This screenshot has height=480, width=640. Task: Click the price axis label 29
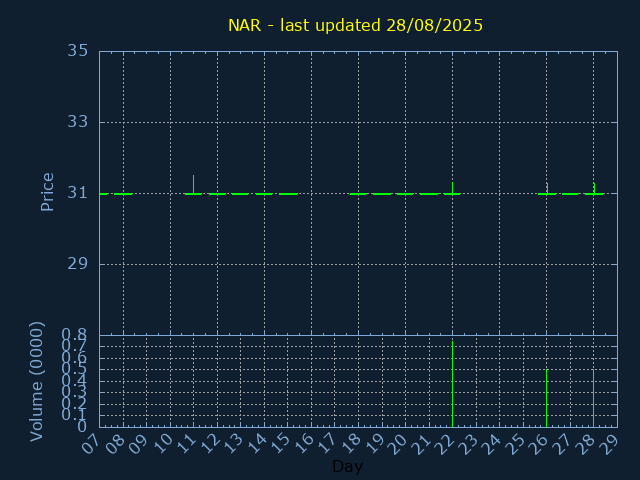coord(78,264)
